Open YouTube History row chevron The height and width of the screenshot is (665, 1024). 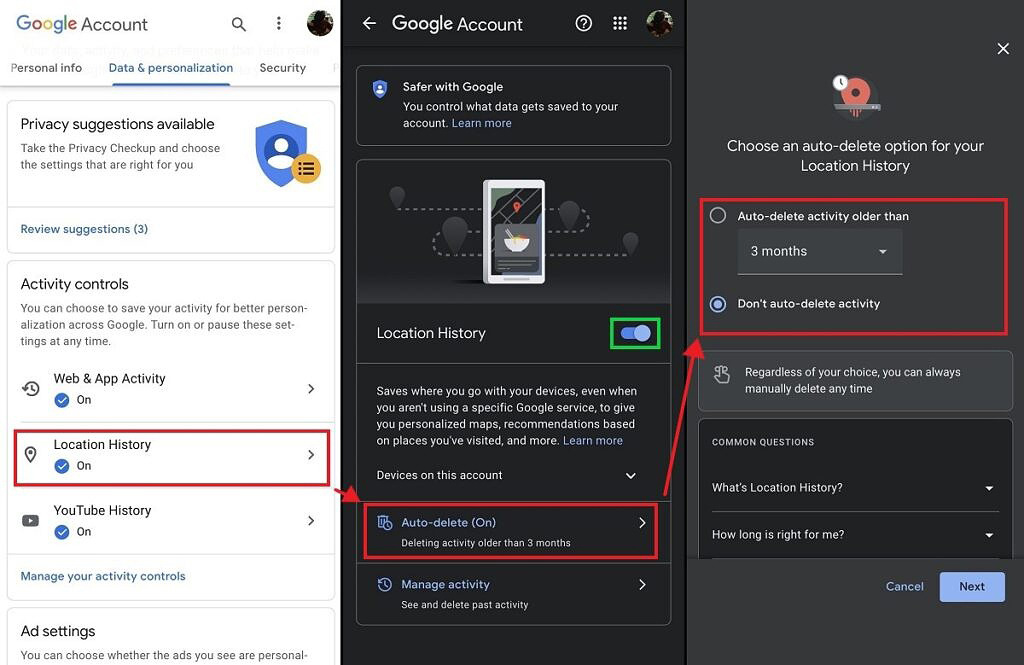[311, 521]
